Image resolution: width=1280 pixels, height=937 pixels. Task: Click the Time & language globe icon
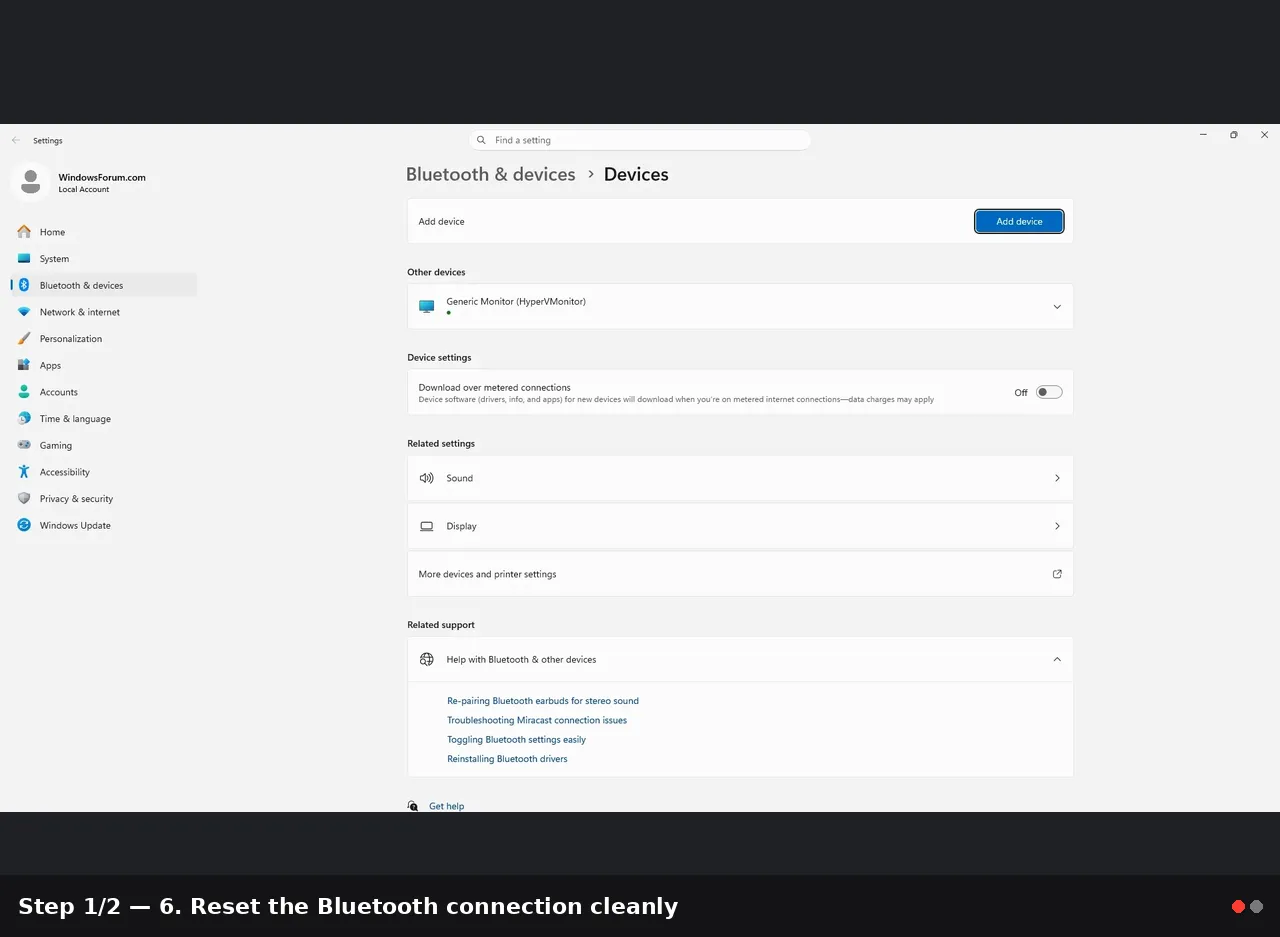click(24, 418)
